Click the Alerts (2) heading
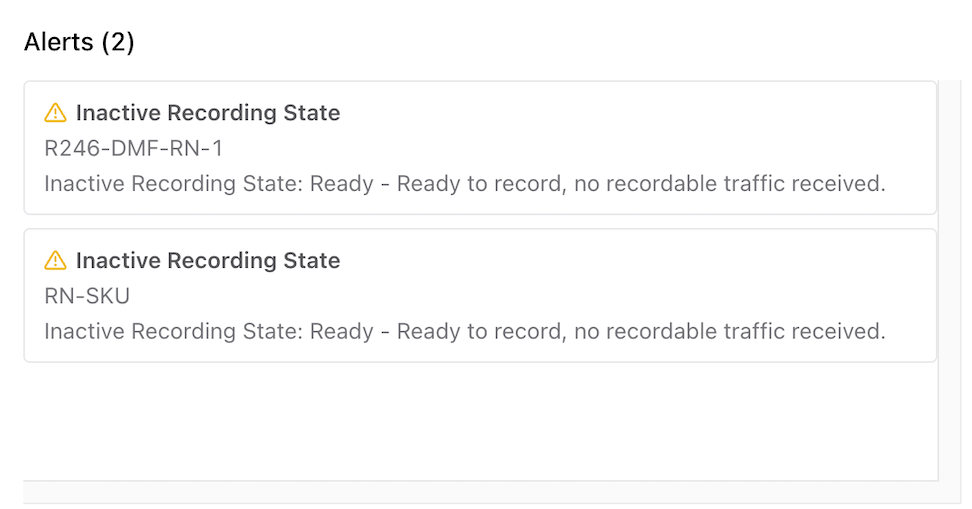 [x=79, y=42]
